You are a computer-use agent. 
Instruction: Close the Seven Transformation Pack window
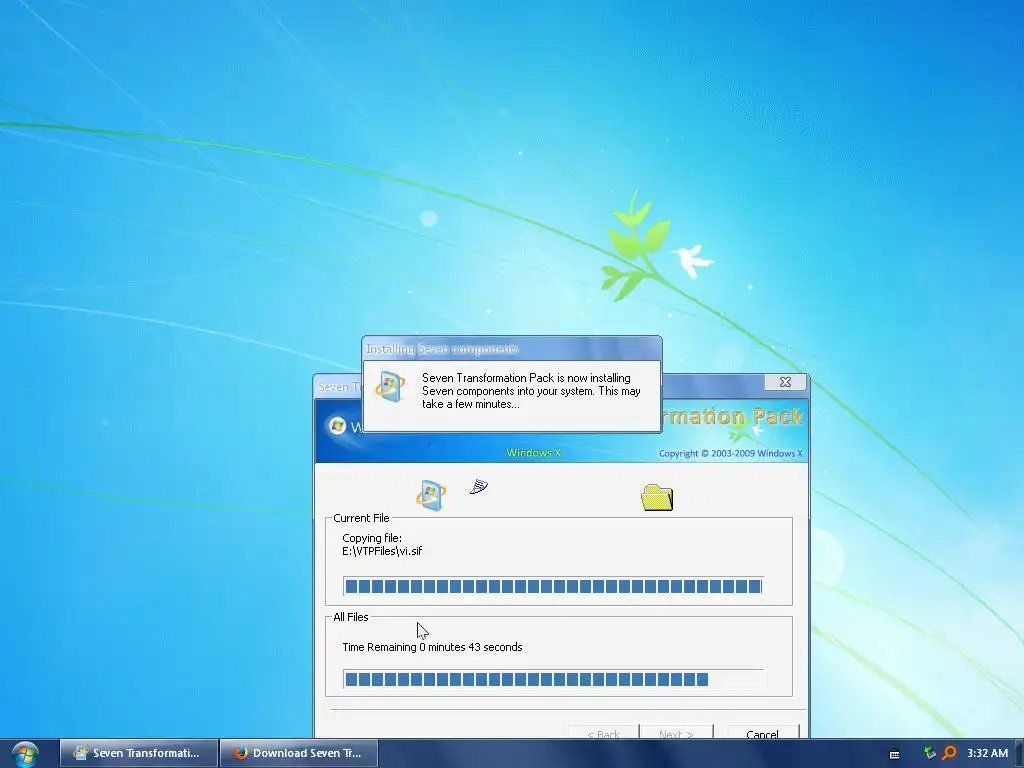point(785,382)
